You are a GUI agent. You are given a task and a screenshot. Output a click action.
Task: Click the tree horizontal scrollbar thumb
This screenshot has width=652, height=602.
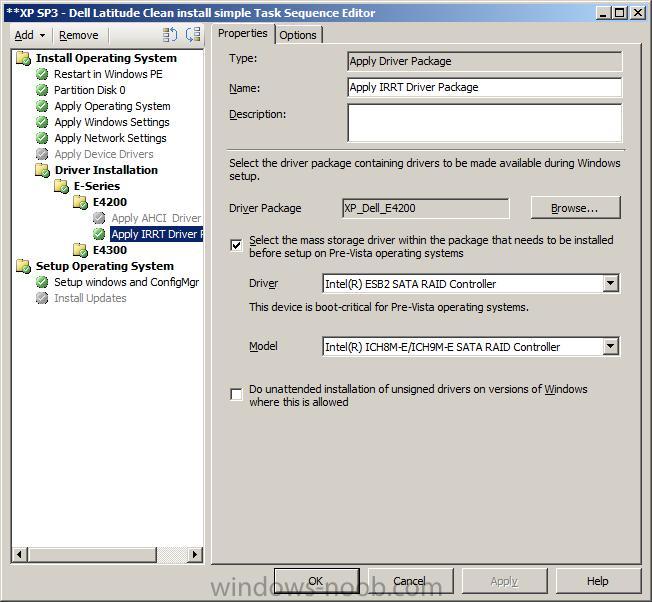coord(92,555)
